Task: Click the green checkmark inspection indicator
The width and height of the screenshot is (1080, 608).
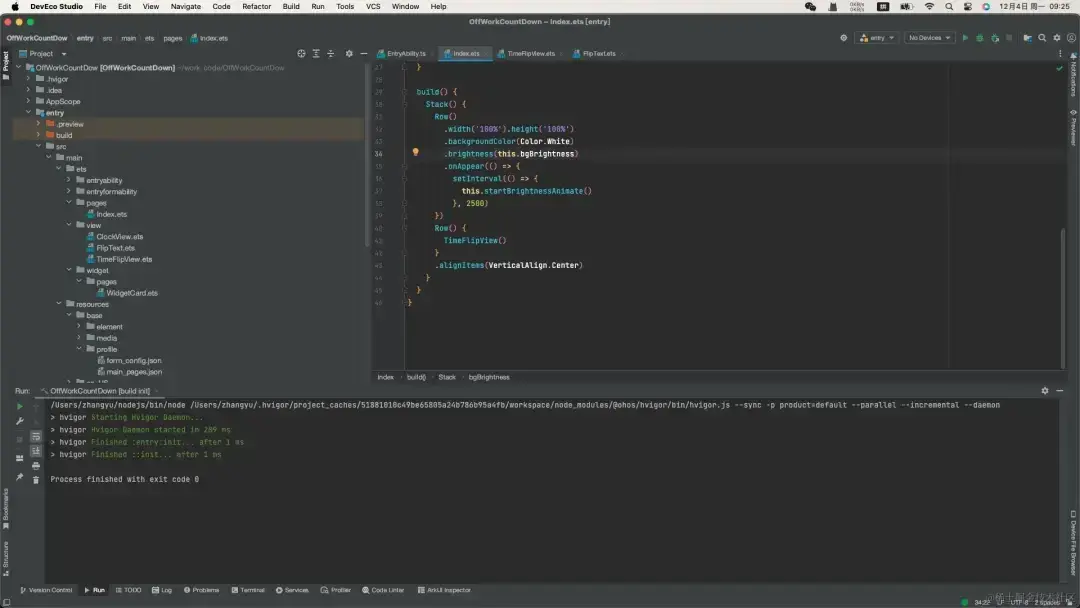Action: coord(1059,67)
